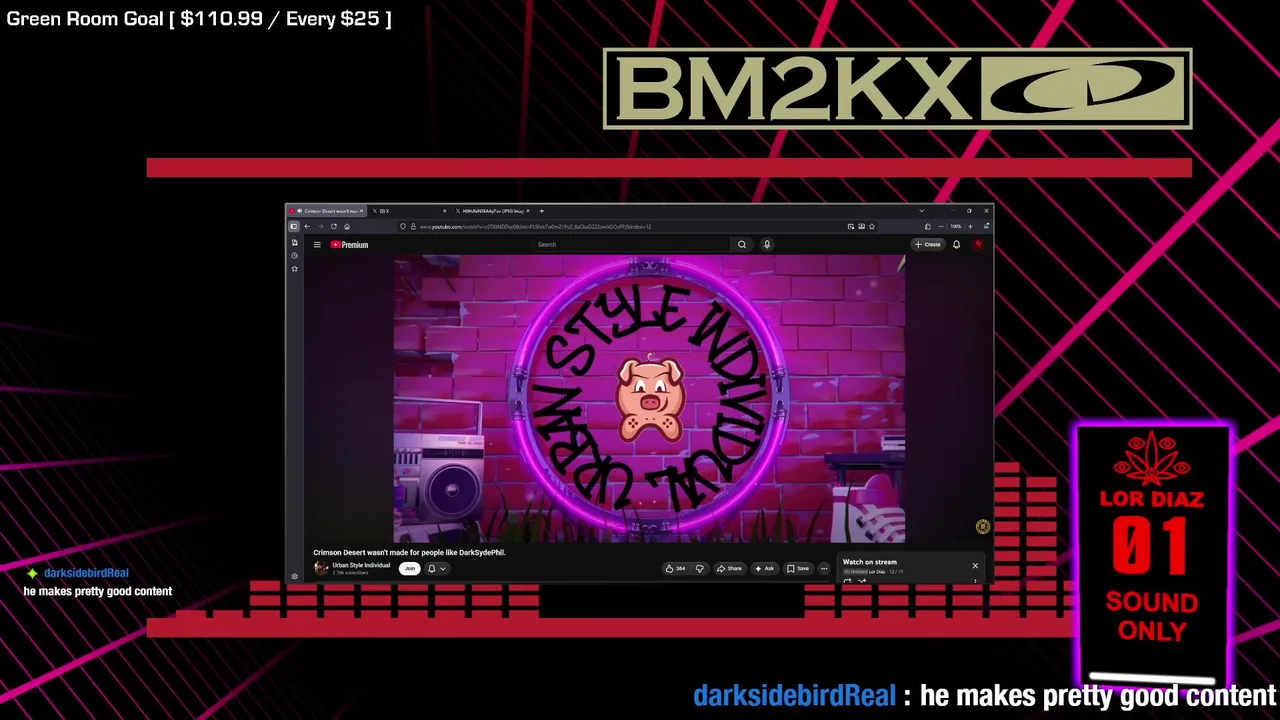The height and width of the screenshot is (720, 1280).
Task: Expand the list-all-tabs chevron
Action: 921,211
